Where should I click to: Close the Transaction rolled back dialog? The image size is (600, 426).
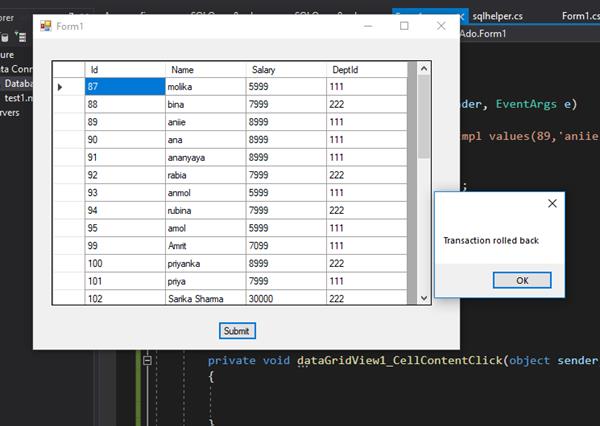pos(552,203)
